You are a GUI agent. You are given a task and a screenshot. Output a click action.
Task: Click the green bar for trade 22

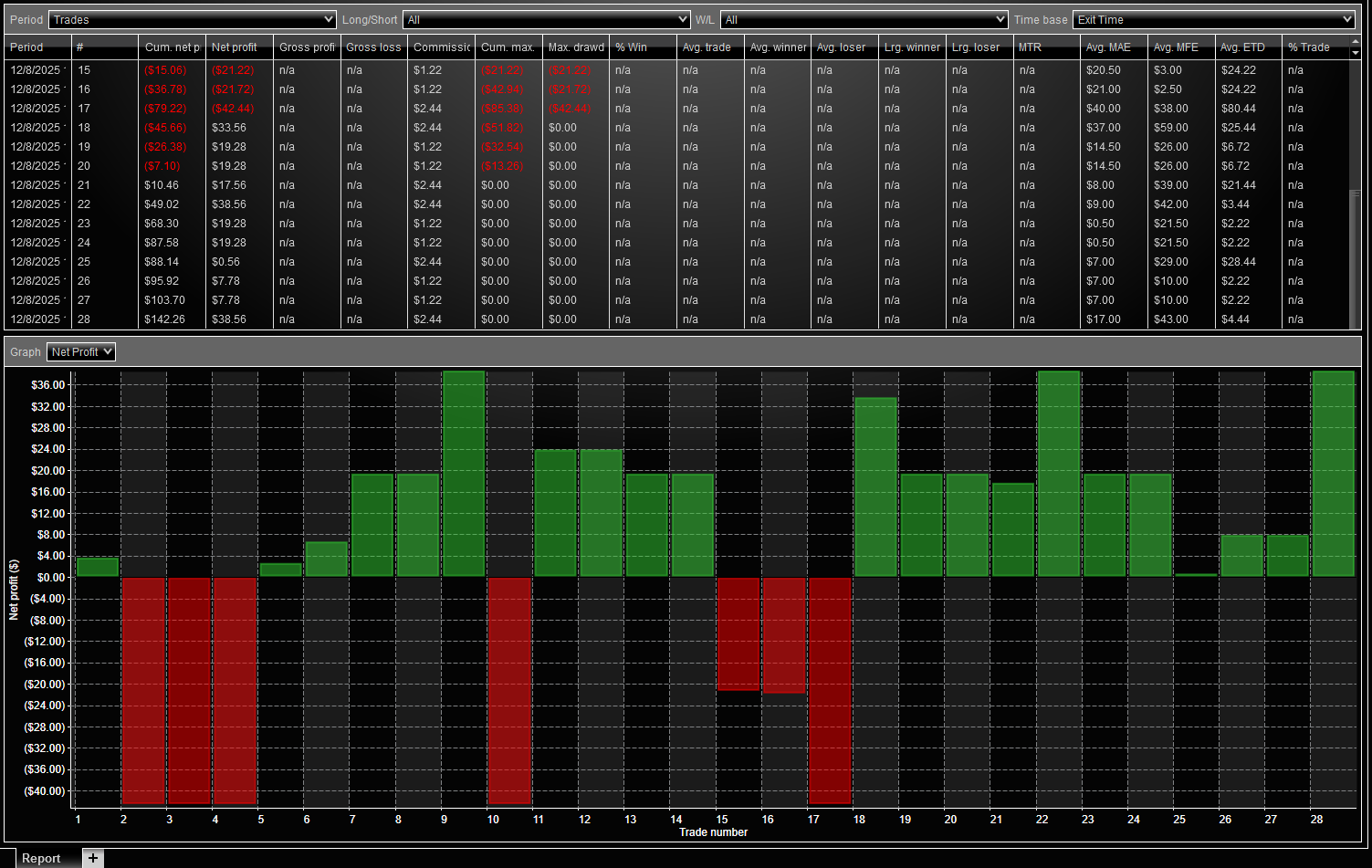(1059, 473)
